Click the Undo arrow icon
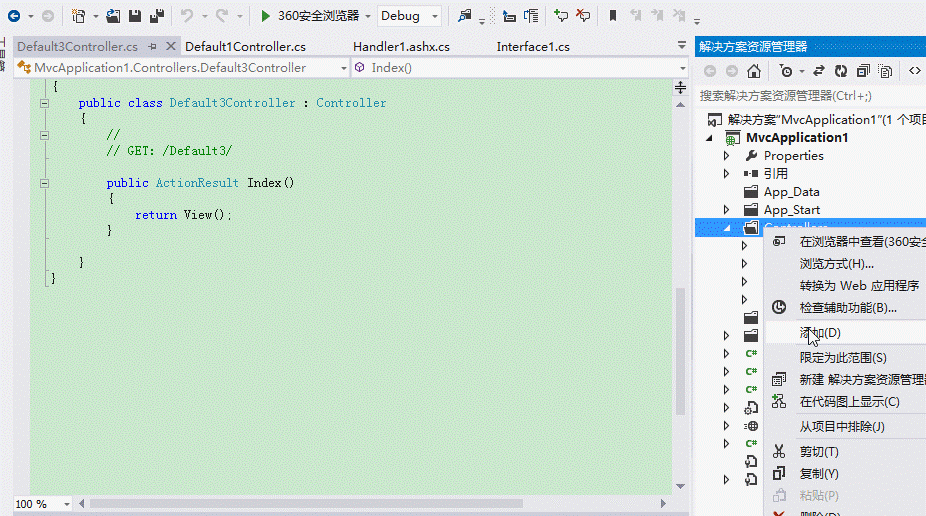This screenshot has width=926, height=516. point(187,16)
